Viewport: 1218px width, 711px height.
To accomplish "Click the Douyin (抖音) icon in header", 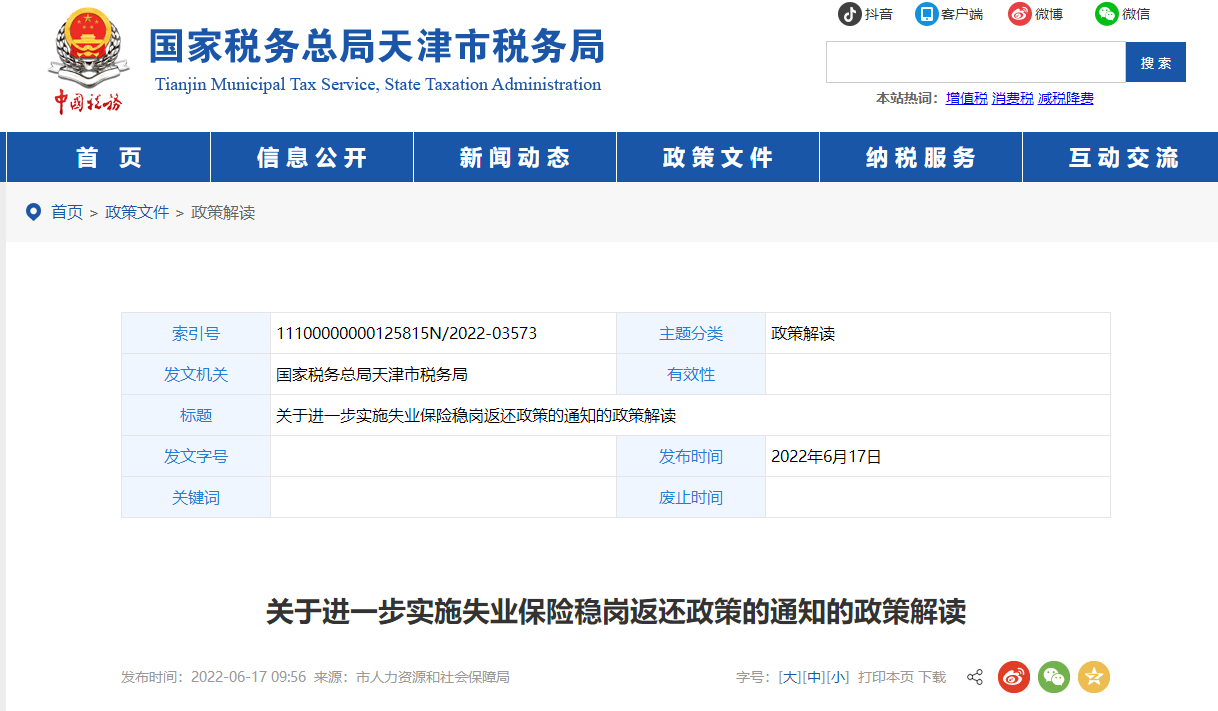I will click(849, 14).
